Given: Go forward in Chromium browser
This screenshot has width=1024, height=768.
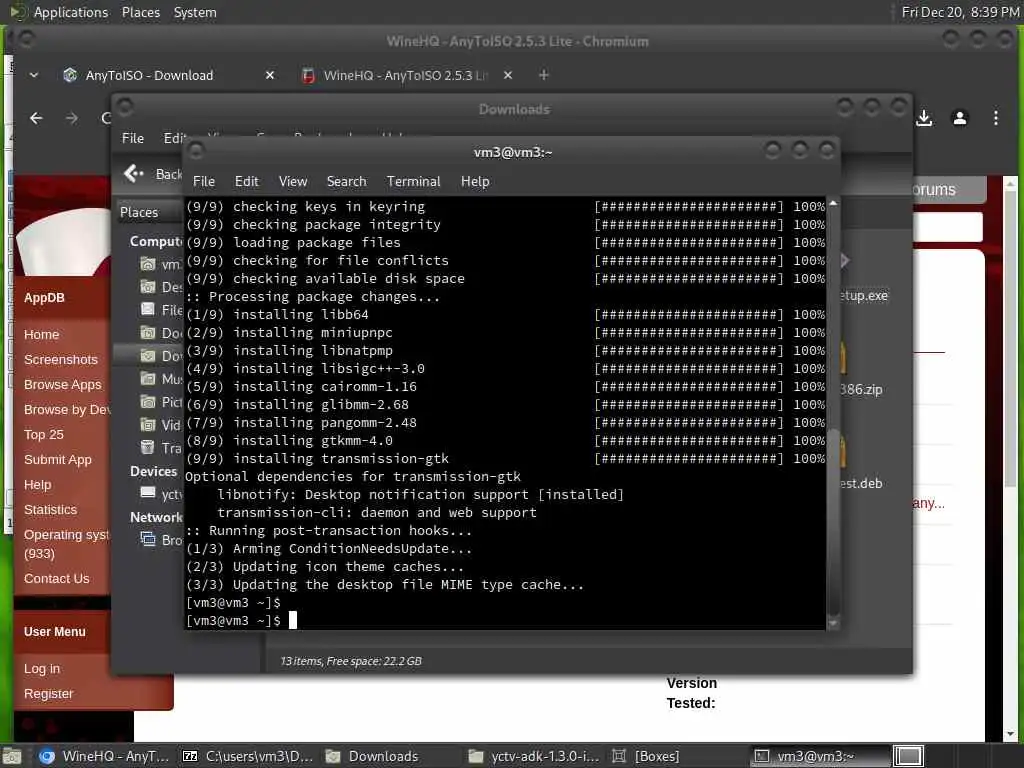Looking at the screenshot, I should click(x=72, y=118).
